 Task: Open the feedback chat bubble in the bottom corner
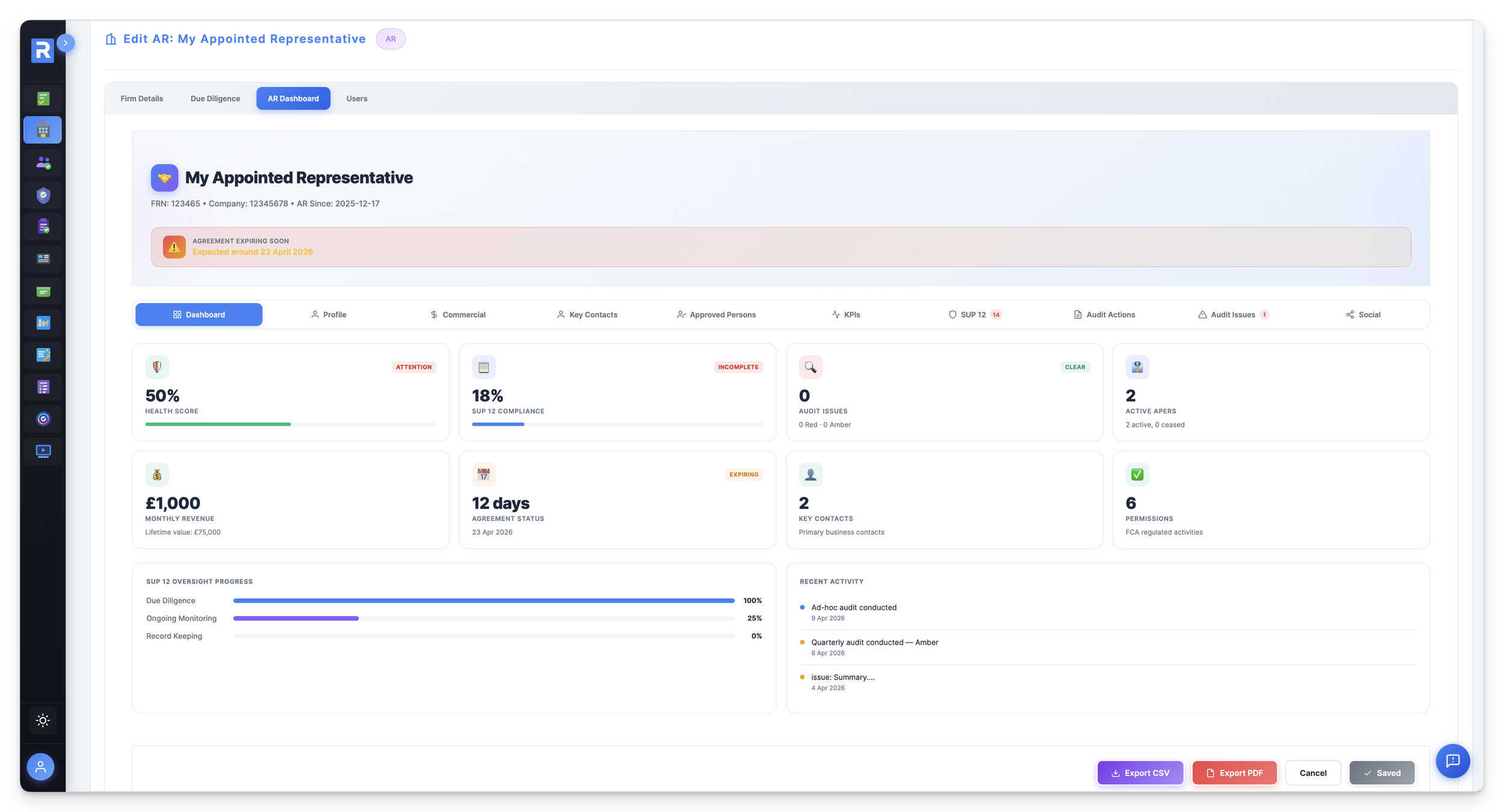pos(1453,761)
